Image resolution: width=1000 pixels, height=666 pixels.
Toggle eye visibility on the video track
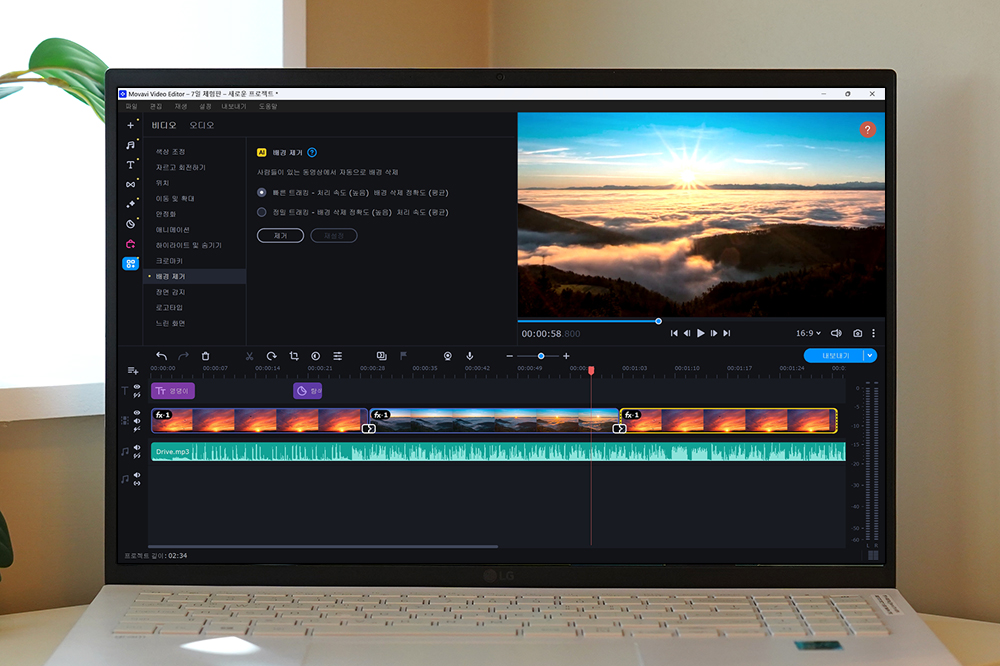click(x=136, y=413)
